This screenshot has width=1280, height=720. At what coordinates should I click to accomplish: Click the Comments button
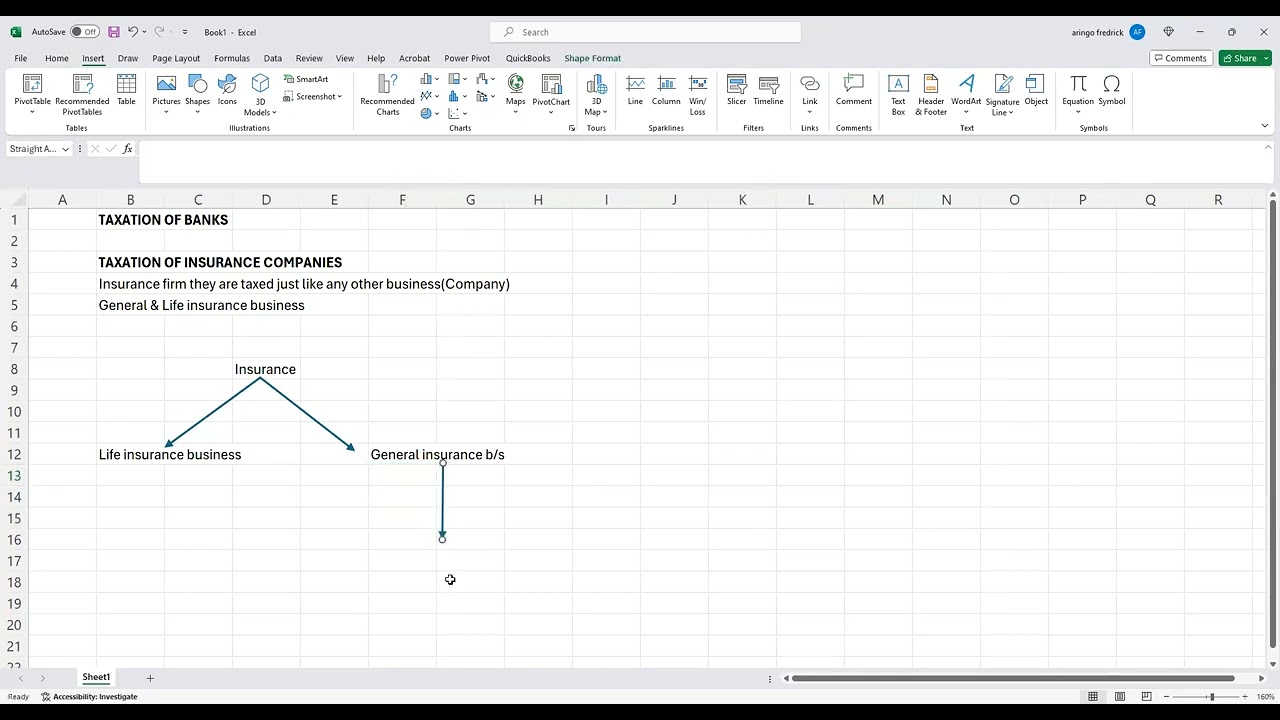1180,58
